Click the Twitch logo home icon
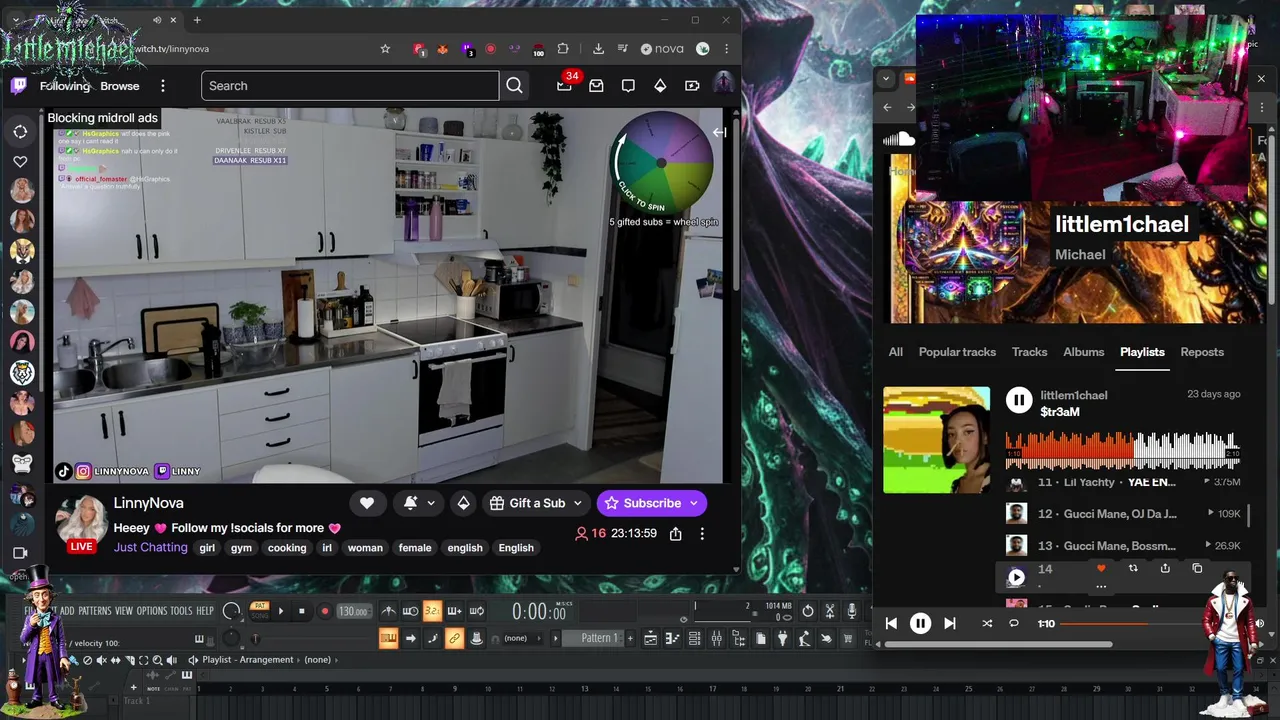The height and width of the screenshot is (720, 1280). pyautogui.click(x=18, y=86)
